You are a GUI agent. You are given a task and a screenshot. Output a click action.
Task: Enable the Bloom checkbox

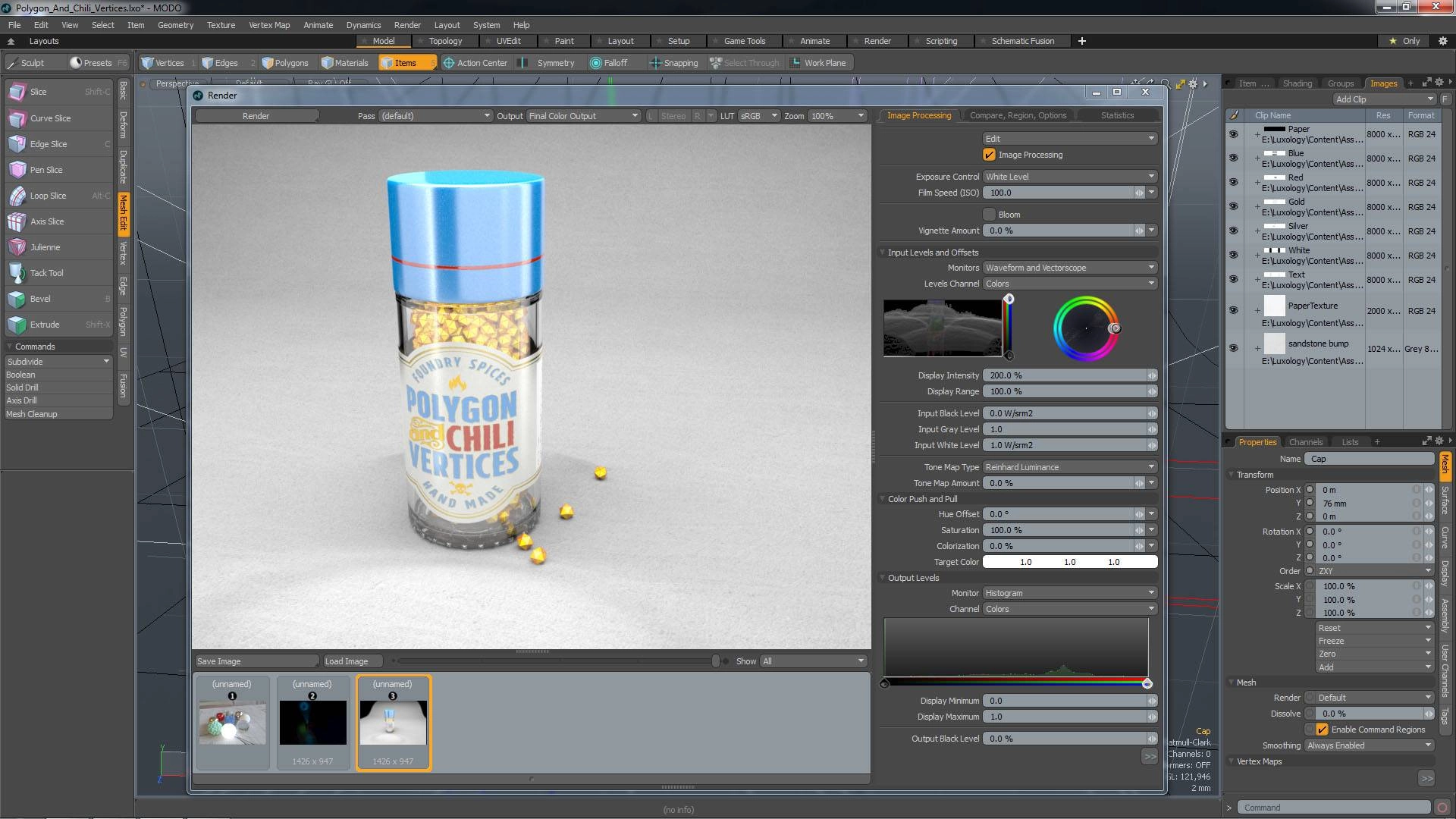coord(989,215)
